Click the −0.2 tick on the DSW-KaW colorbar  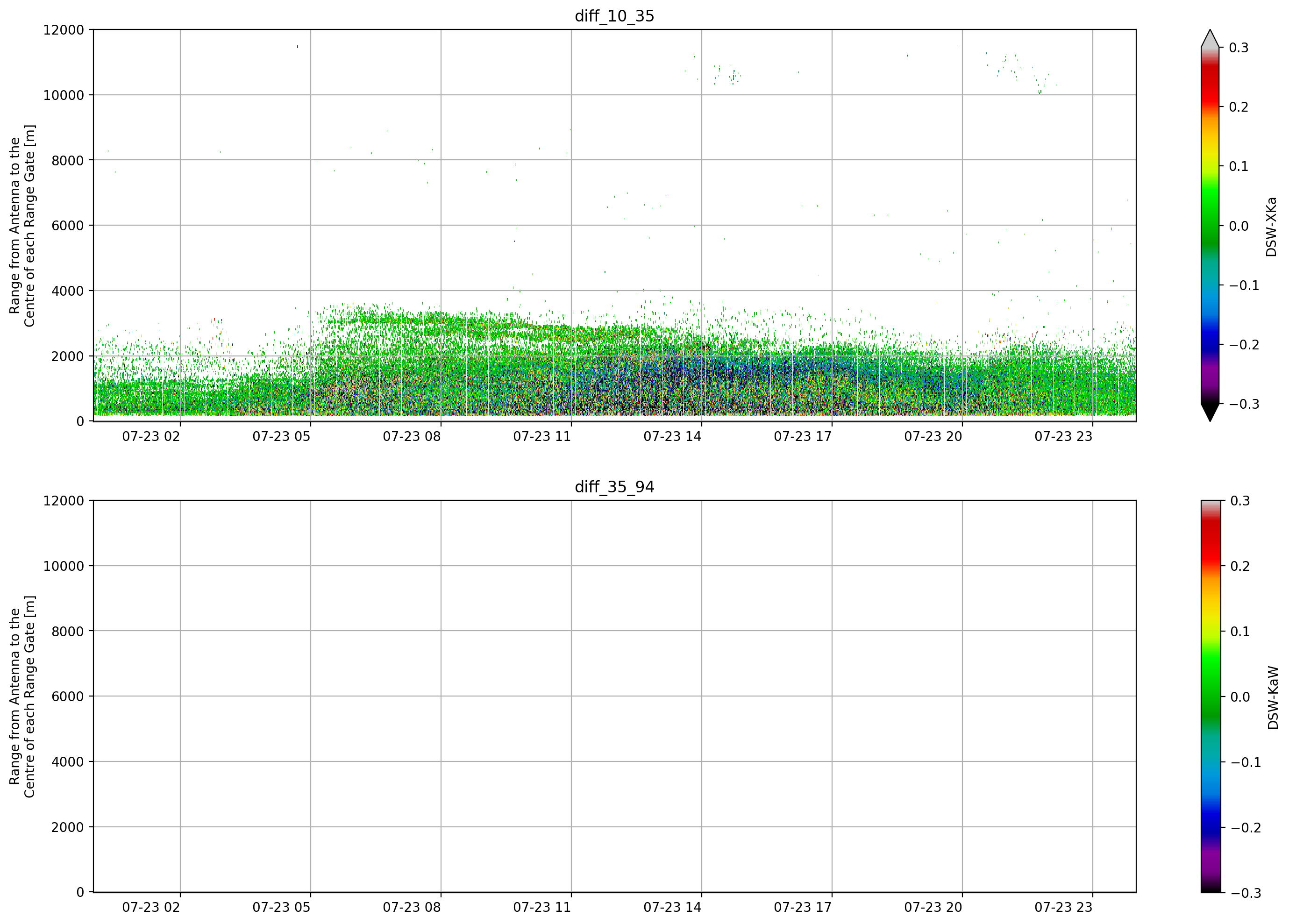point(1246,828)
